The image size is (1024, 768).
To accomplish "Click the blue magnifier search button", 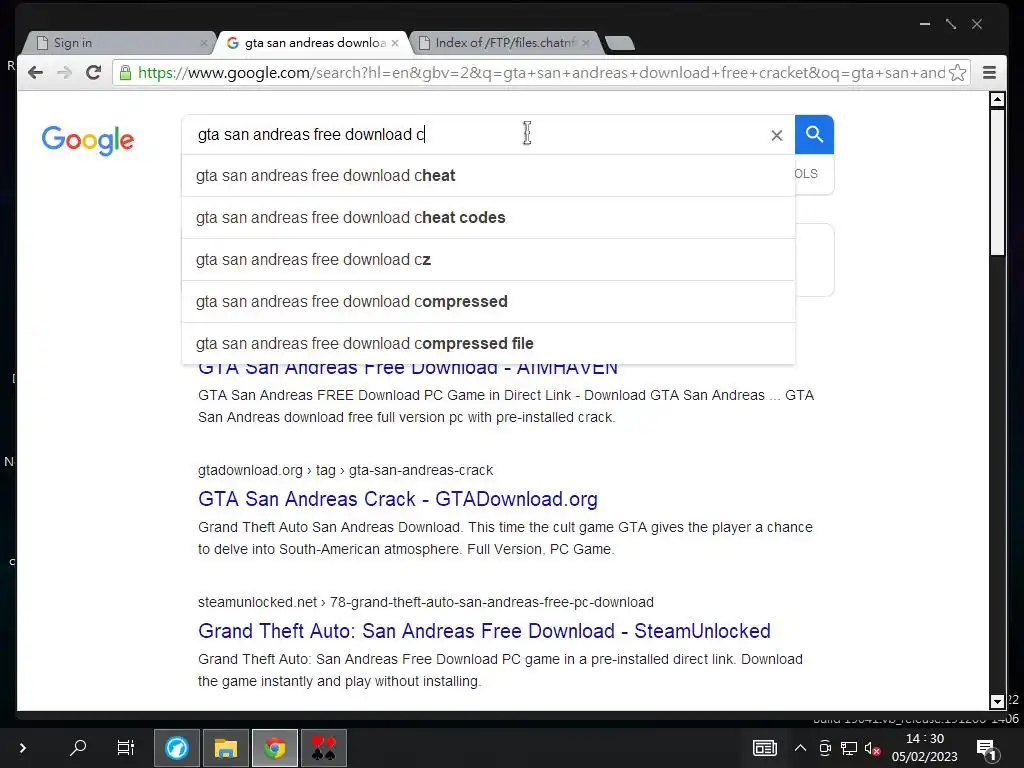I will point(814,135).
